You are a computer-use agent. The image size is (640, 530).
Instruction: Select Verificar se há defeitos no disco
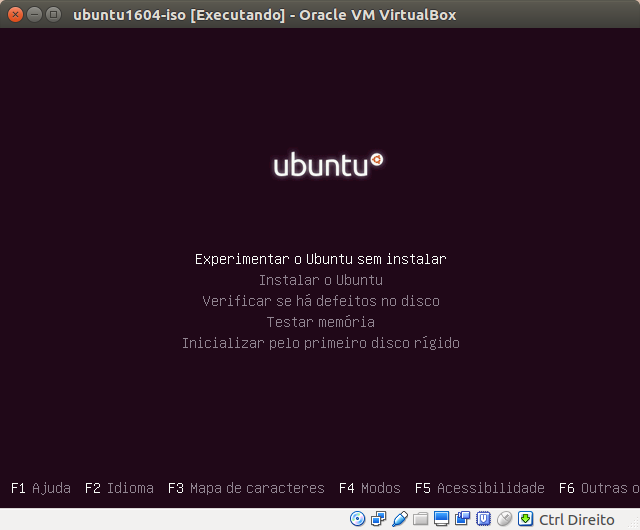point(321,301)
